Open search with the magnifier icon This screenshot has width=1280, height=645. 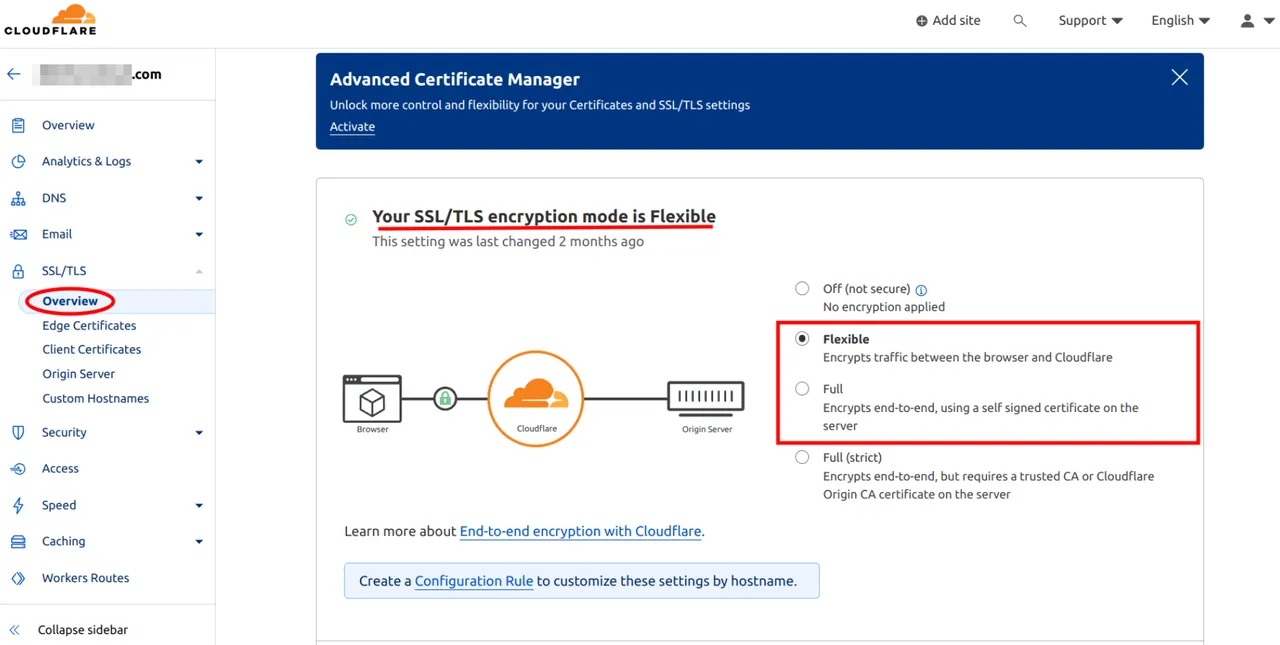1020,21
